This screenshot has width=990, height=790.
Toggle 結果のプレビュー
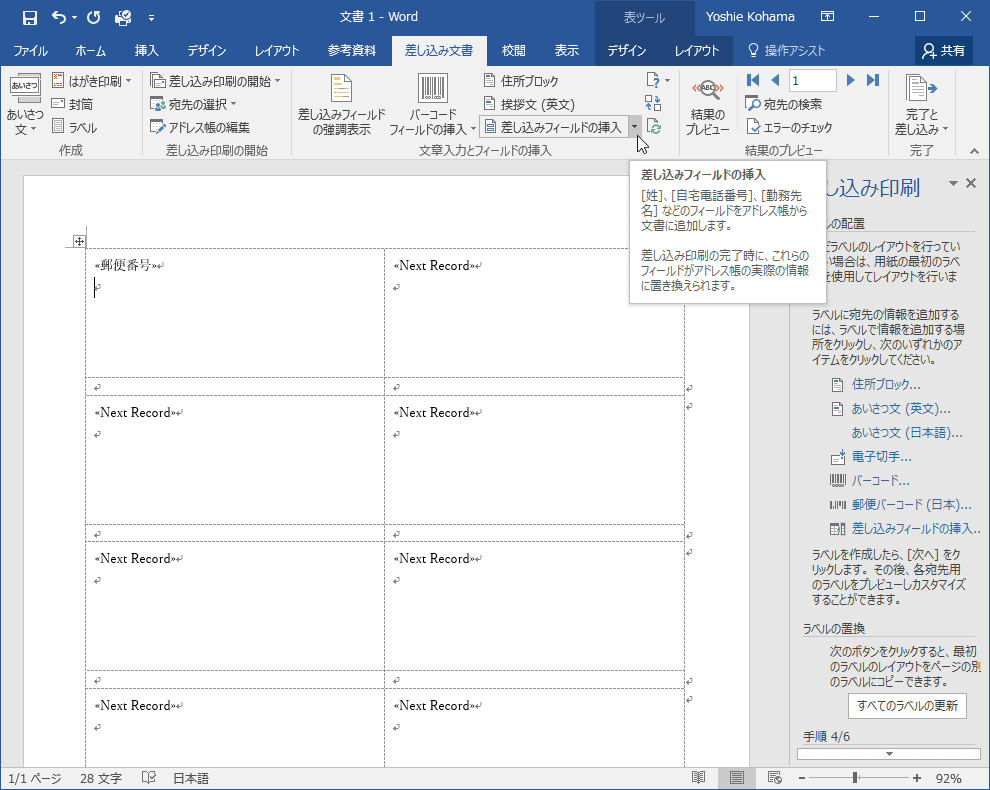(x=707, y=105)
